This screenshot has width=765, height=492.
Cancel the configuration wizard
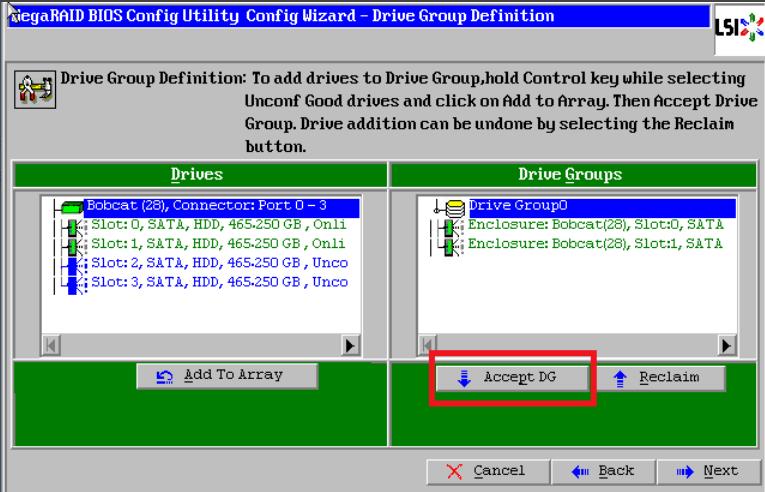point(488,471)
